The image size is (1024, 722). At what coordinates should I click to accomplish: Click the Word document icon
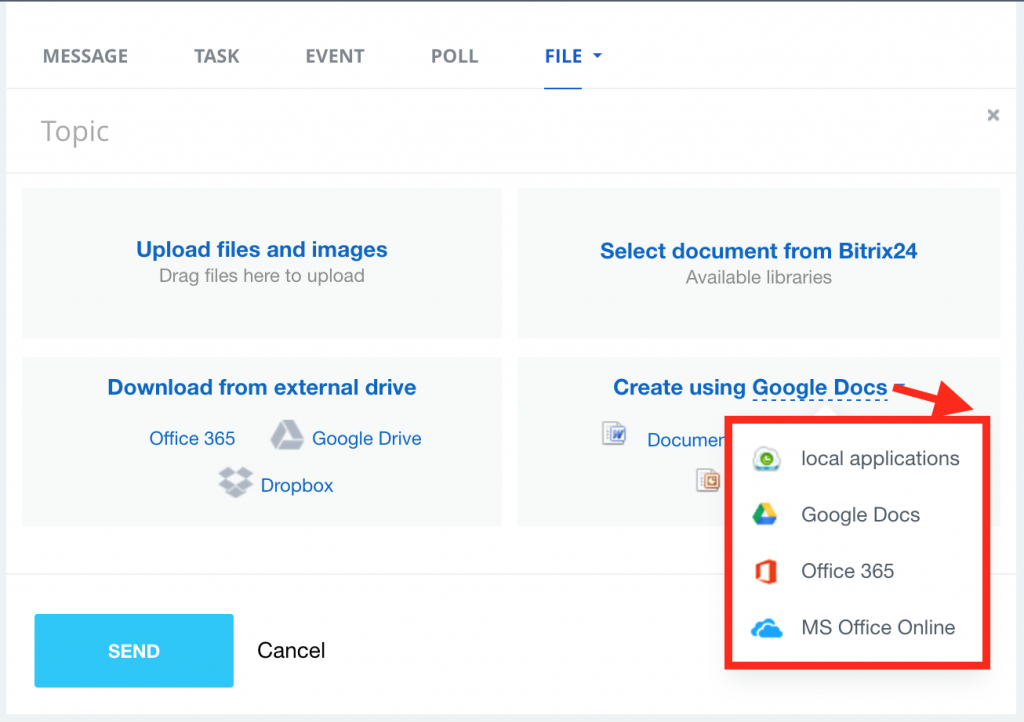(x=615, y=433)
